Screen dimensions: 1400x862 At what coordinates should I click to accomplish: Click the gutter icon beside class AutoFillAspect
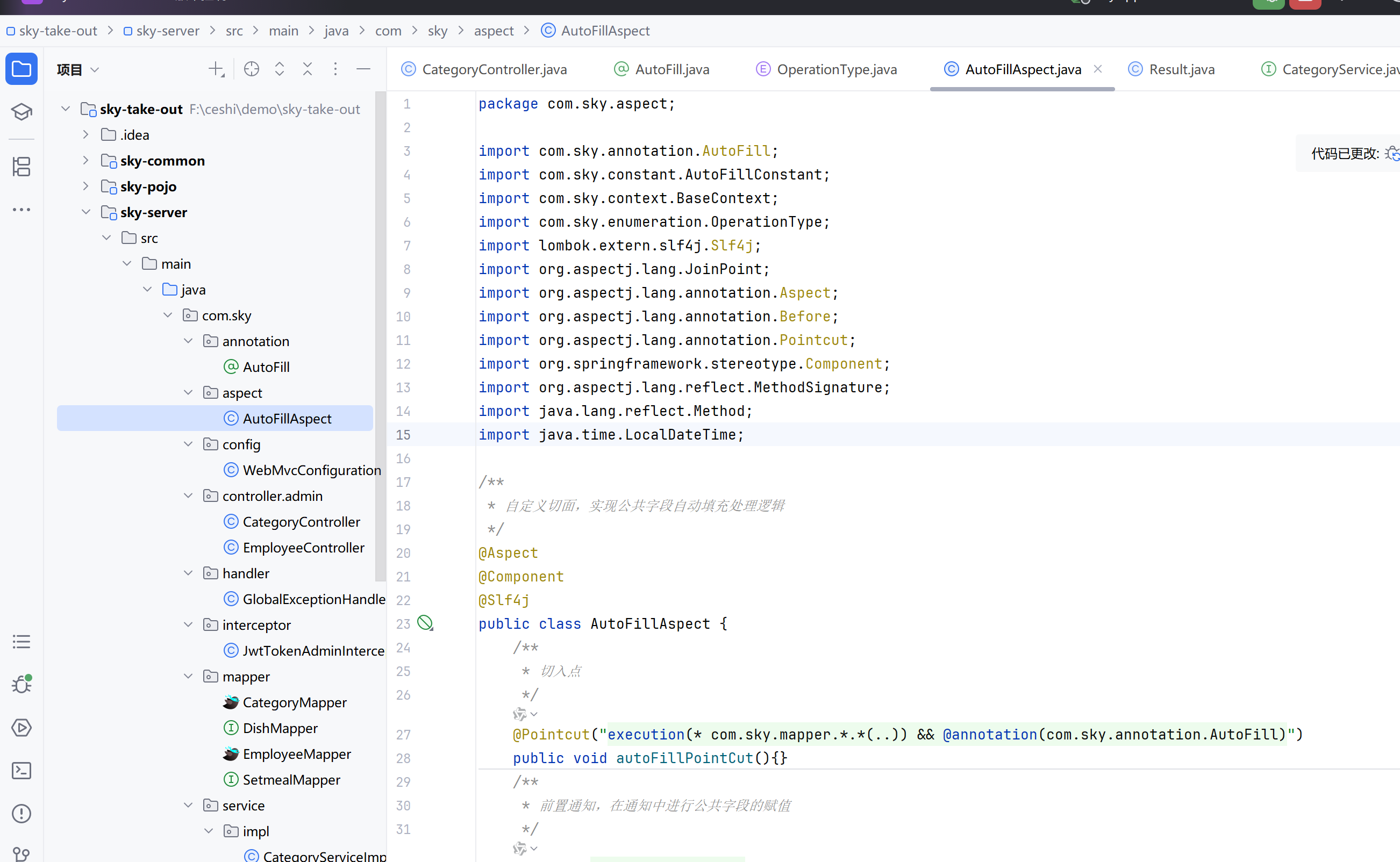[425, 622]
